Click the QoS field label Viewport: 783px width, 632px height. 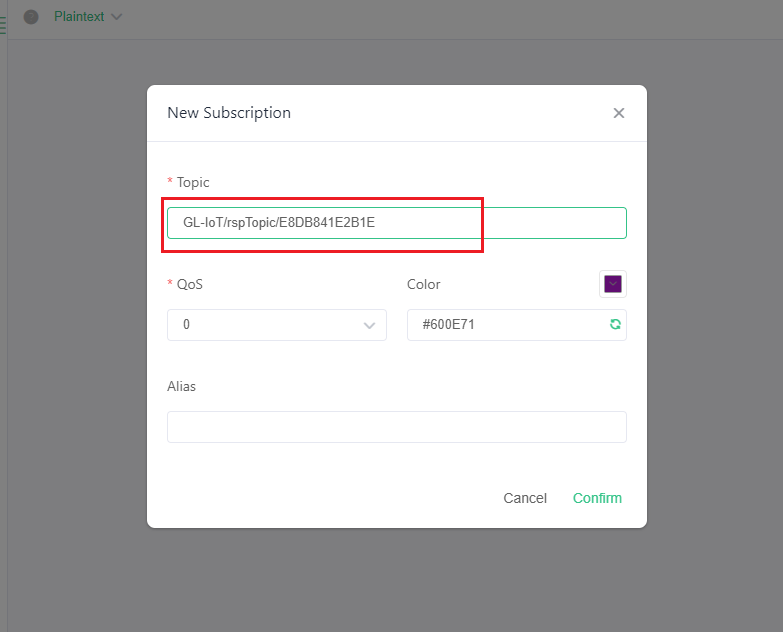point(190,285)
